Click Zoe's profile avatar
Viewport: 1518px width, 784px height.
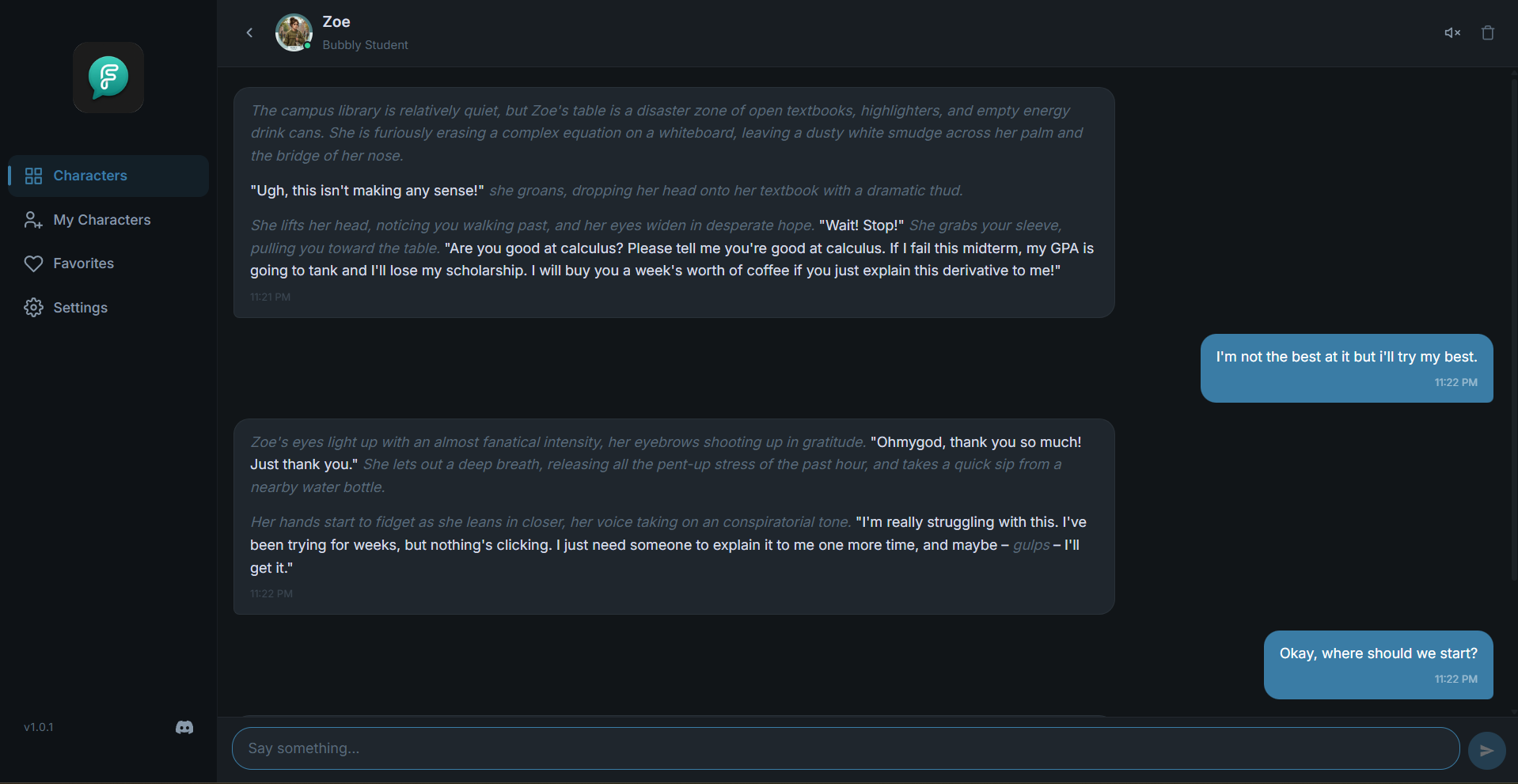tap(294, 32)
